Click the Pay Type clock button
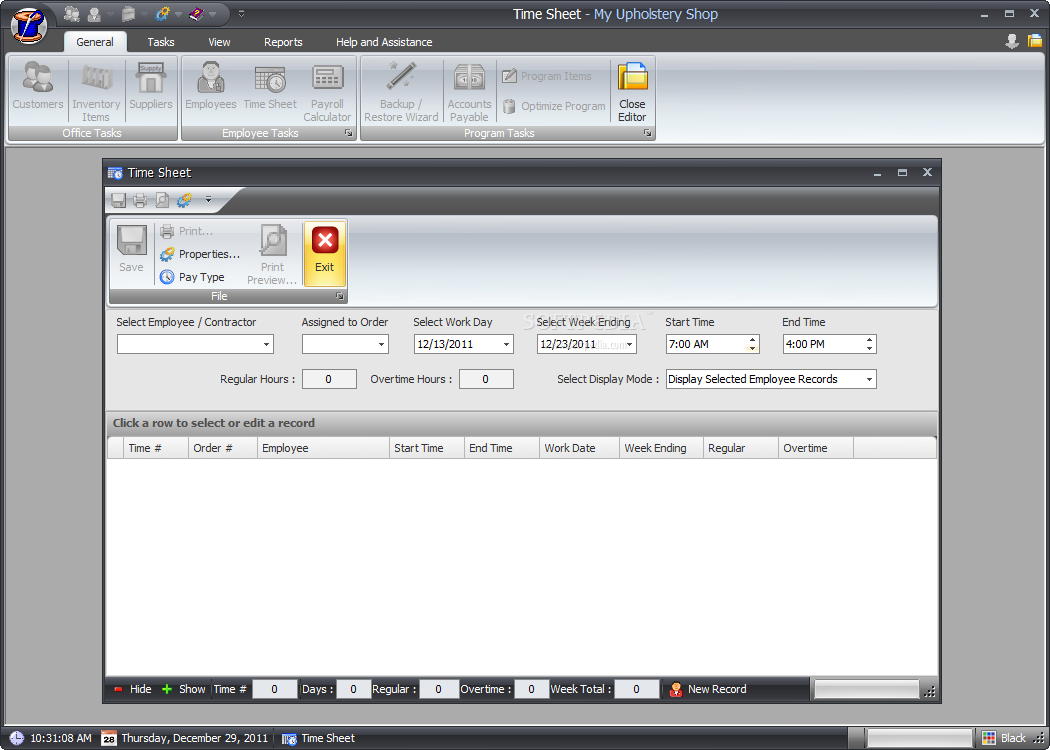 coord(192,277)
